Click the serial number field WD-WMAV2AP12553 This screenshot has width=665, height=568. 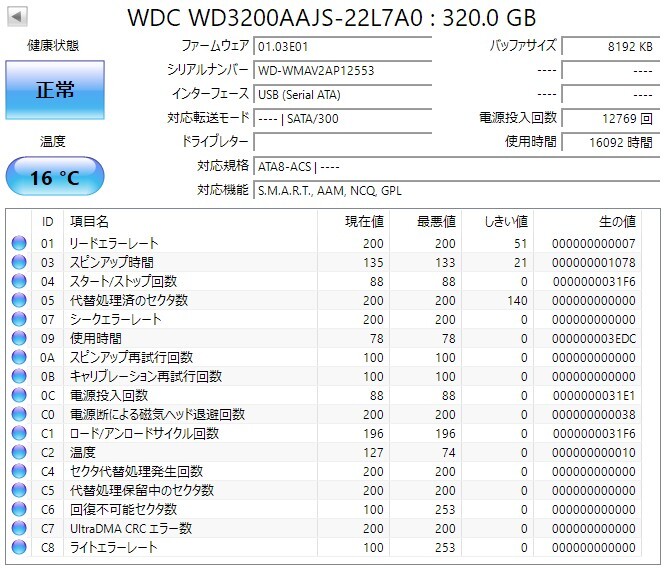click(343, 70)
